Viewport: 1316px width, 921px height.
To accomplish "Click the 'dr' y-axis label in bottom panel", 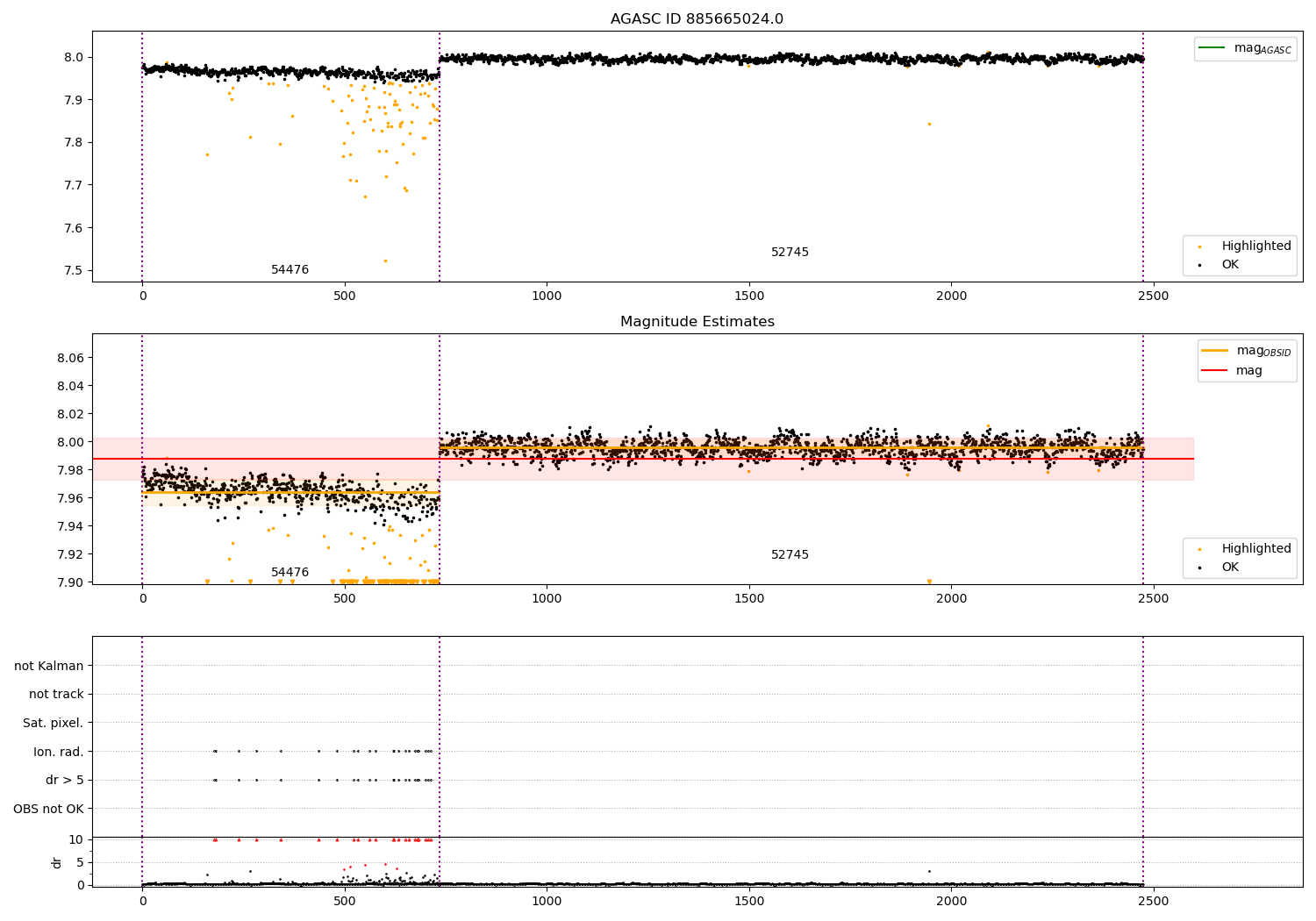I will point(57,862).
